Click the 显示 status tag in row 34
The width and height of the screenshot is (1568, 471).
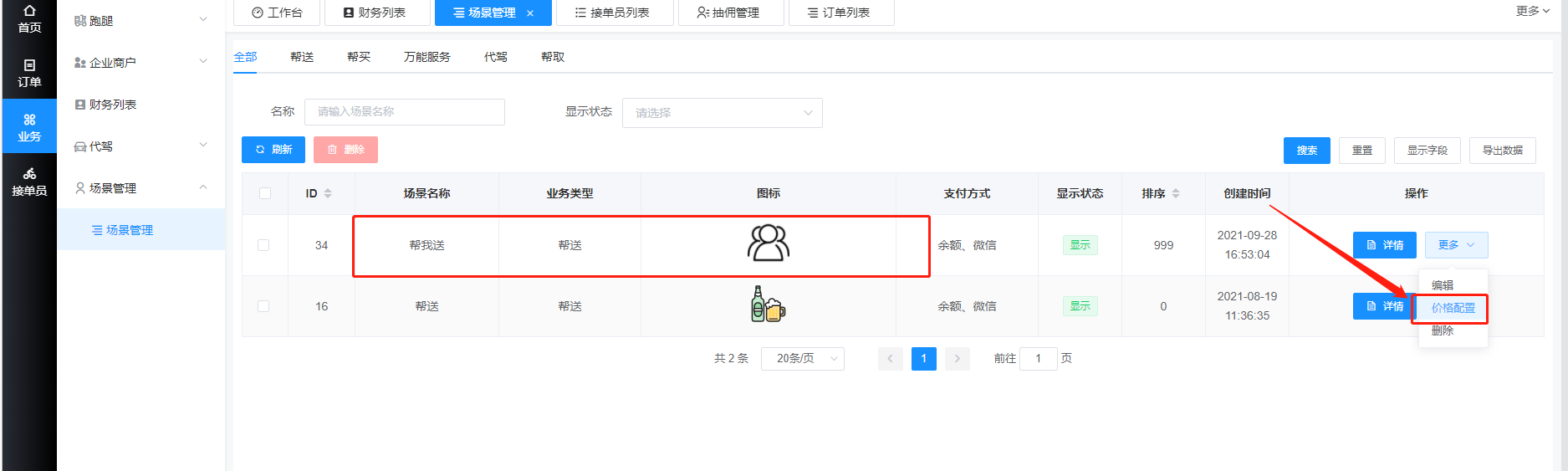1080,245
